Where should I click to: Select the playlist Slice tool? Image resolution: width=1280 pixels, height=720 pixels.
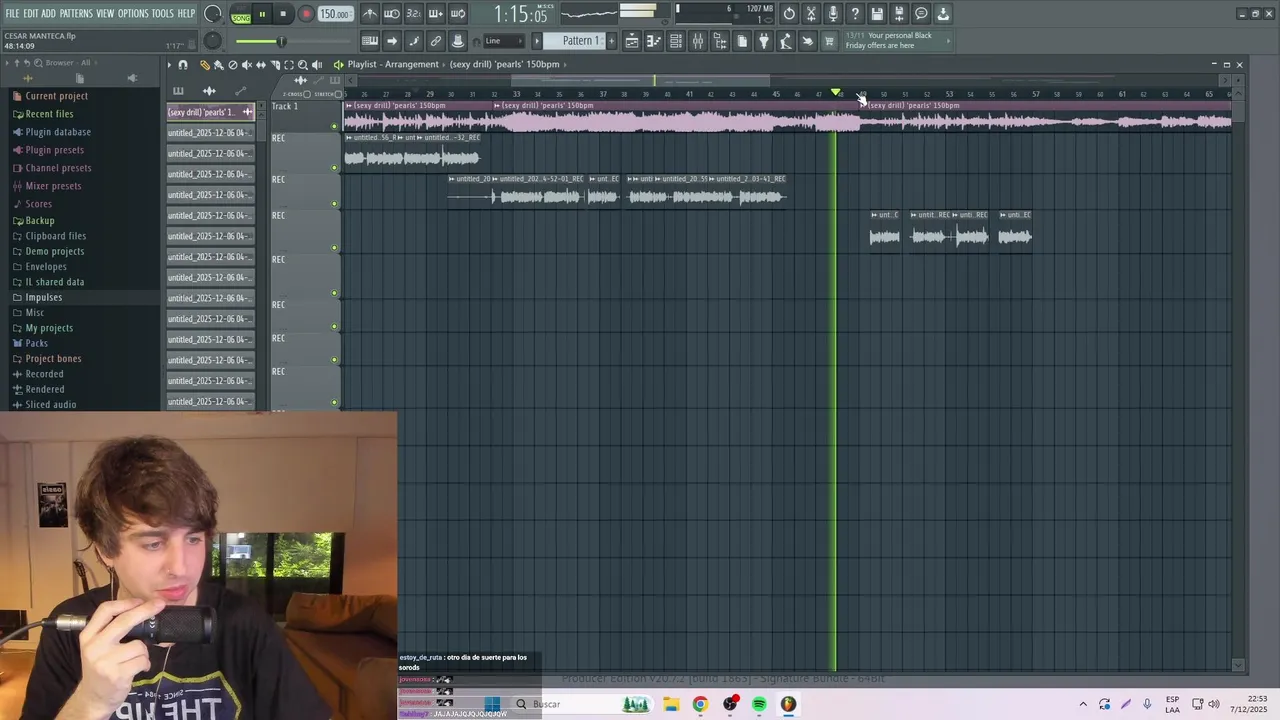[275, 65]
